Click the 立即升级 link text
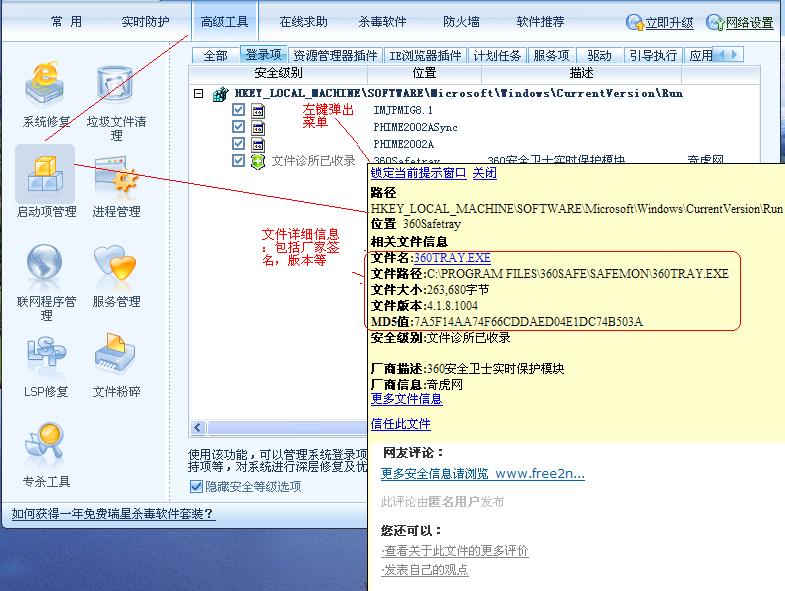 669,23
